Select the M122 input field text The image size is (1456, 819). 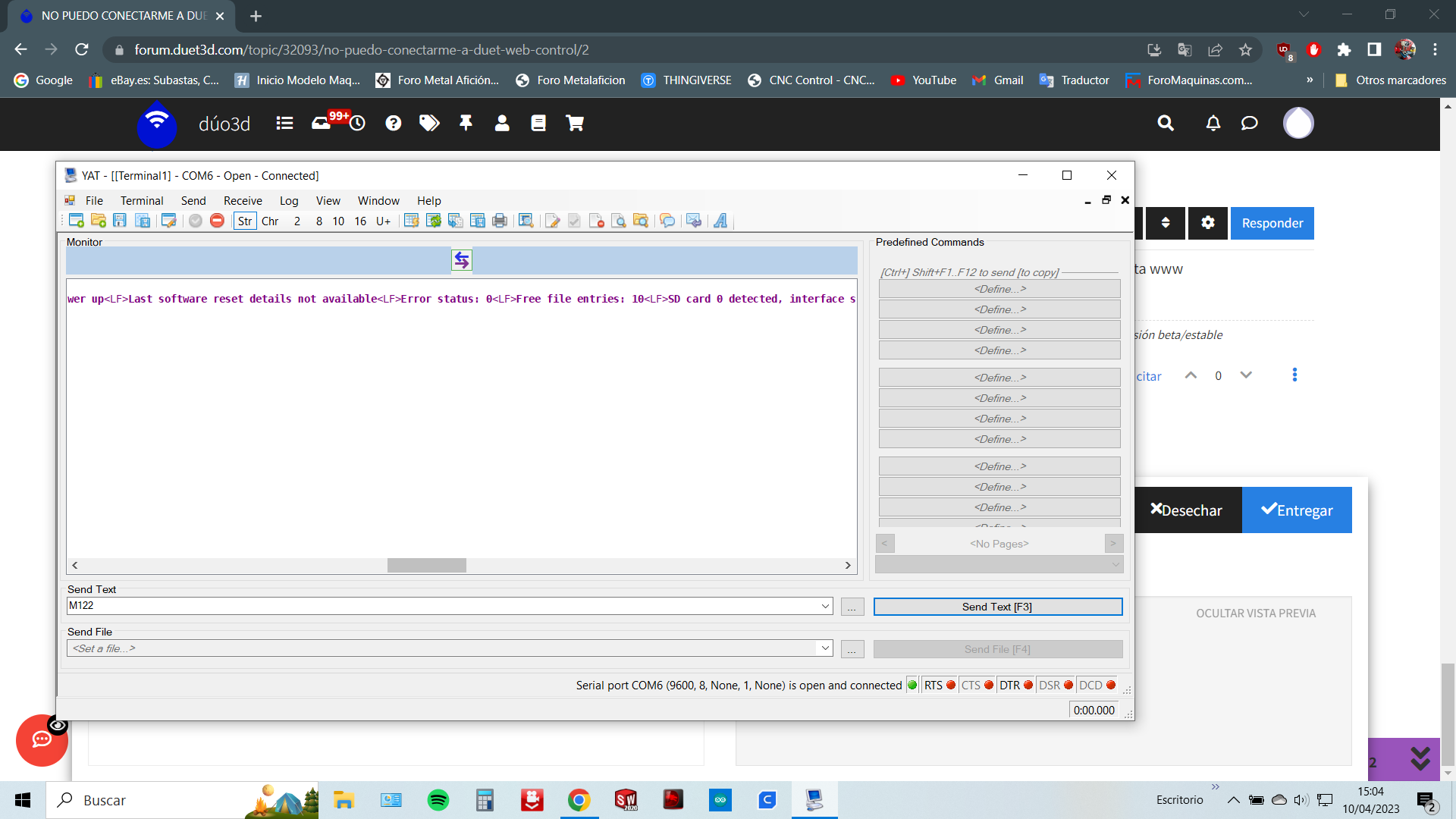pyautogui.click(x=449, y=605)
